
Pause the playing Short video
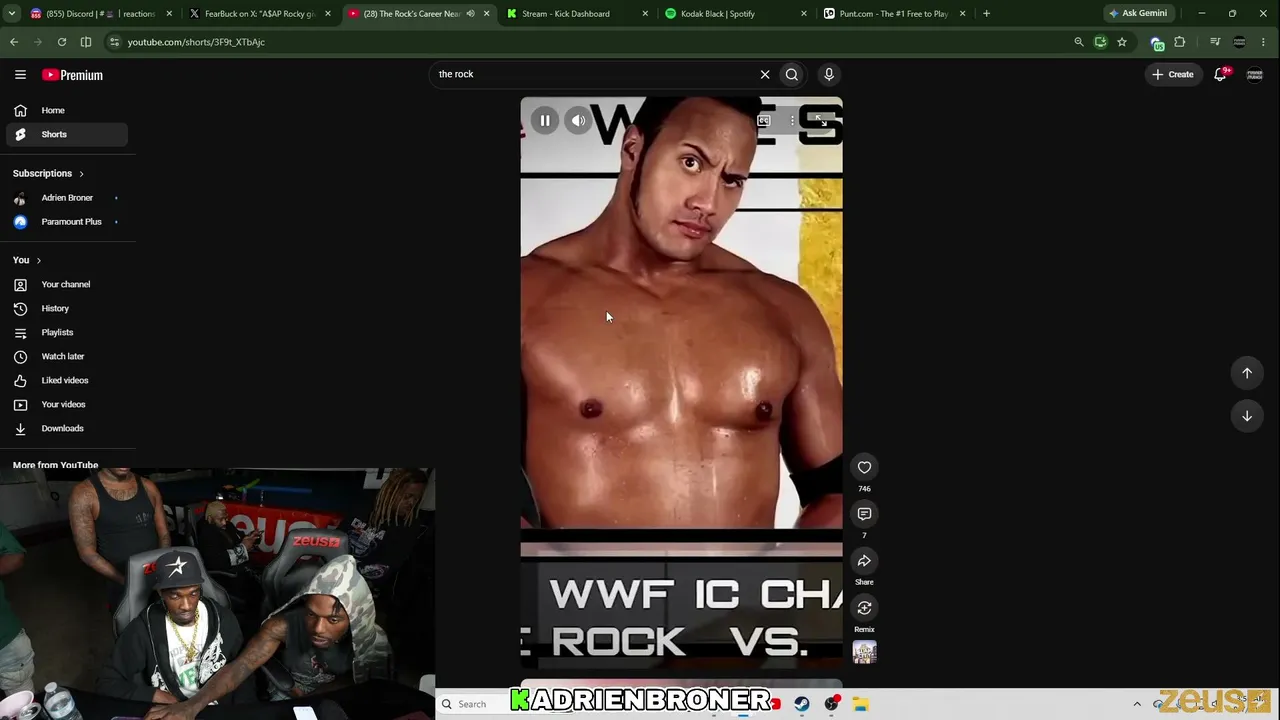tap(545, 121)
